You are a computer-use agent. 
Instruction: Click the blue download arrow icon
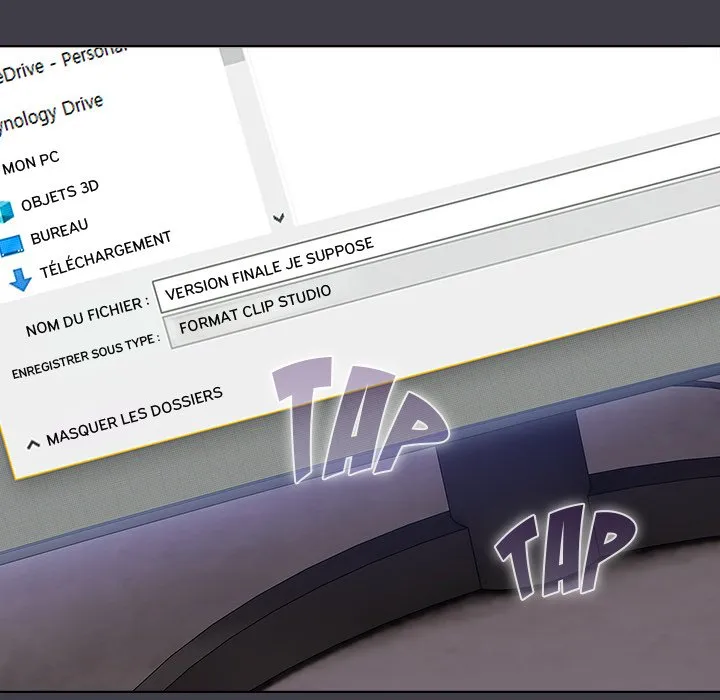pos(20,278)
